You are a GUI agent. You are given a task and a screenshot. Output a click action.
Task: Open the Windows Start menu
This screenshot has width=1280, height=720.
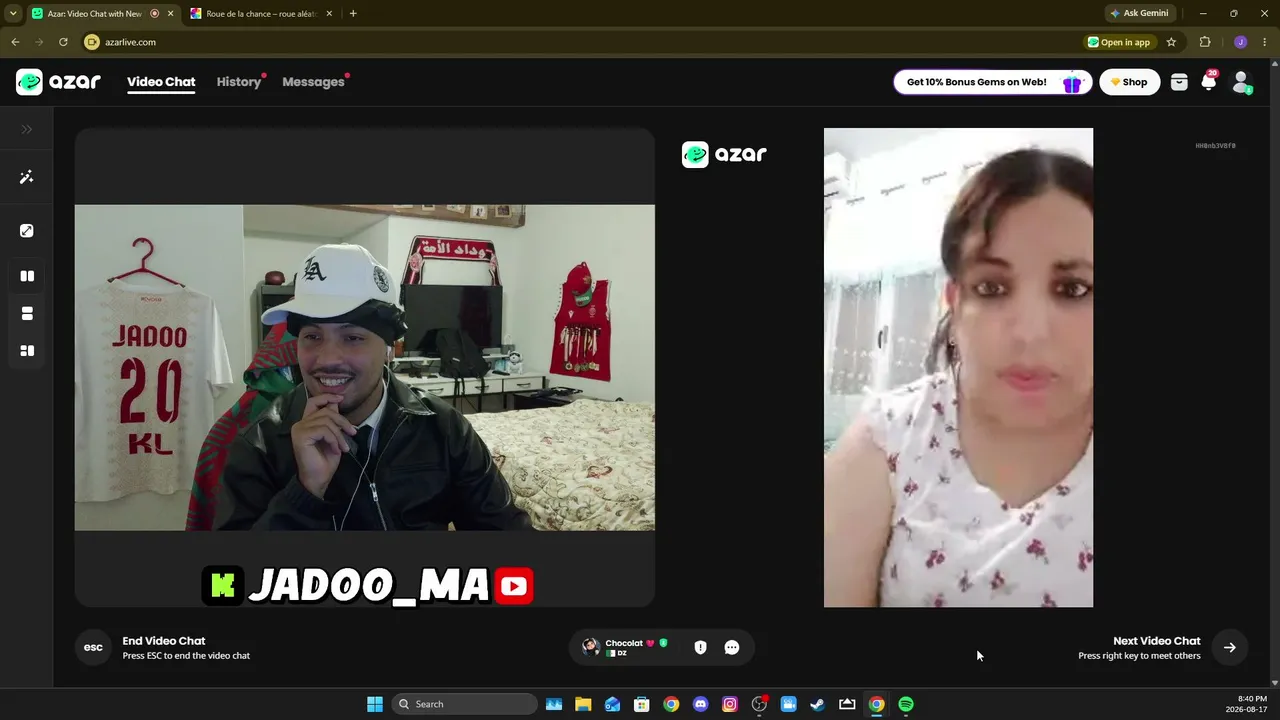(375, 704)
